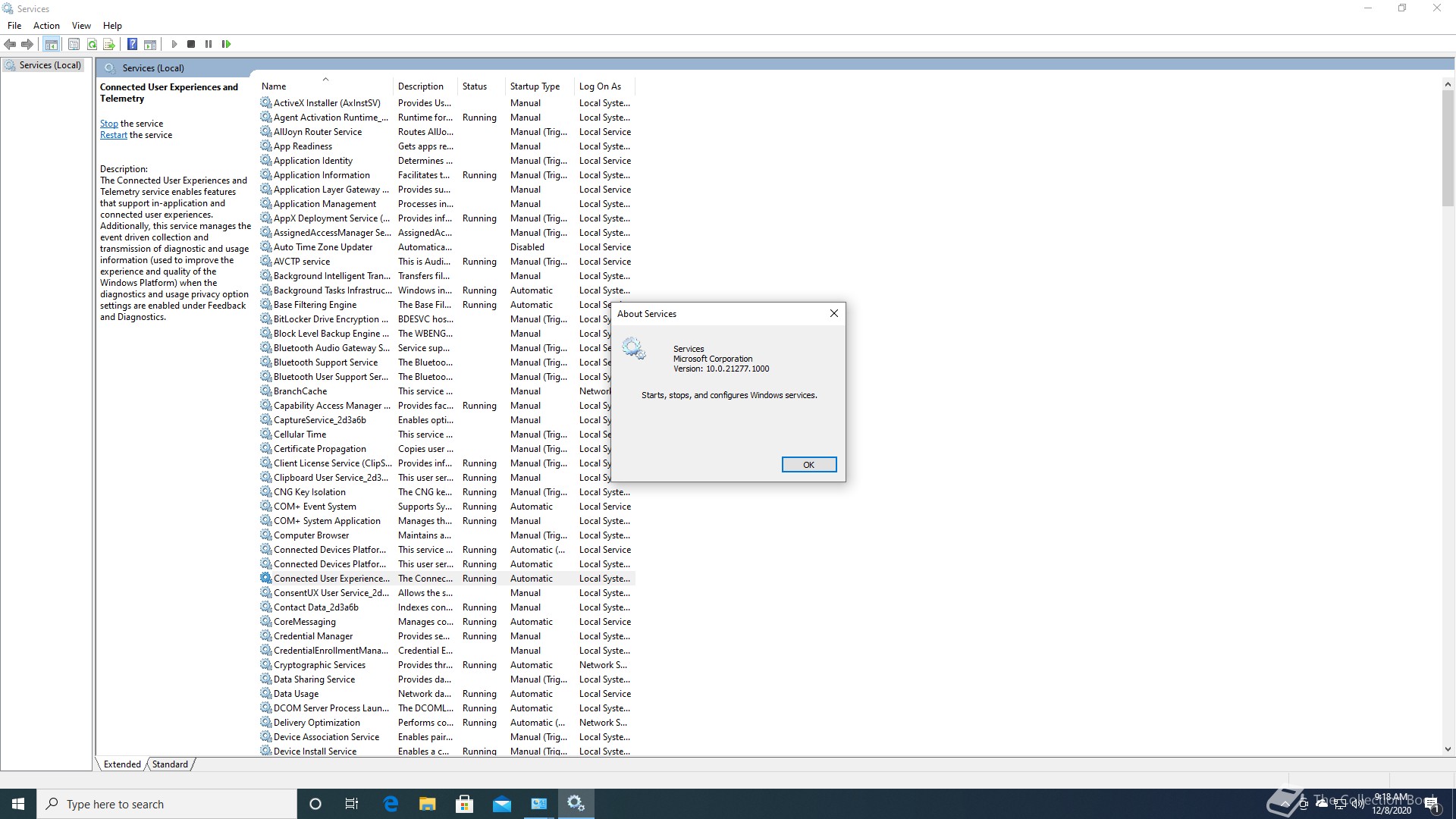Screen dimensions: 1456x819
Task: Click the Pause Service toolbar button
Action: tap(209, 44)
